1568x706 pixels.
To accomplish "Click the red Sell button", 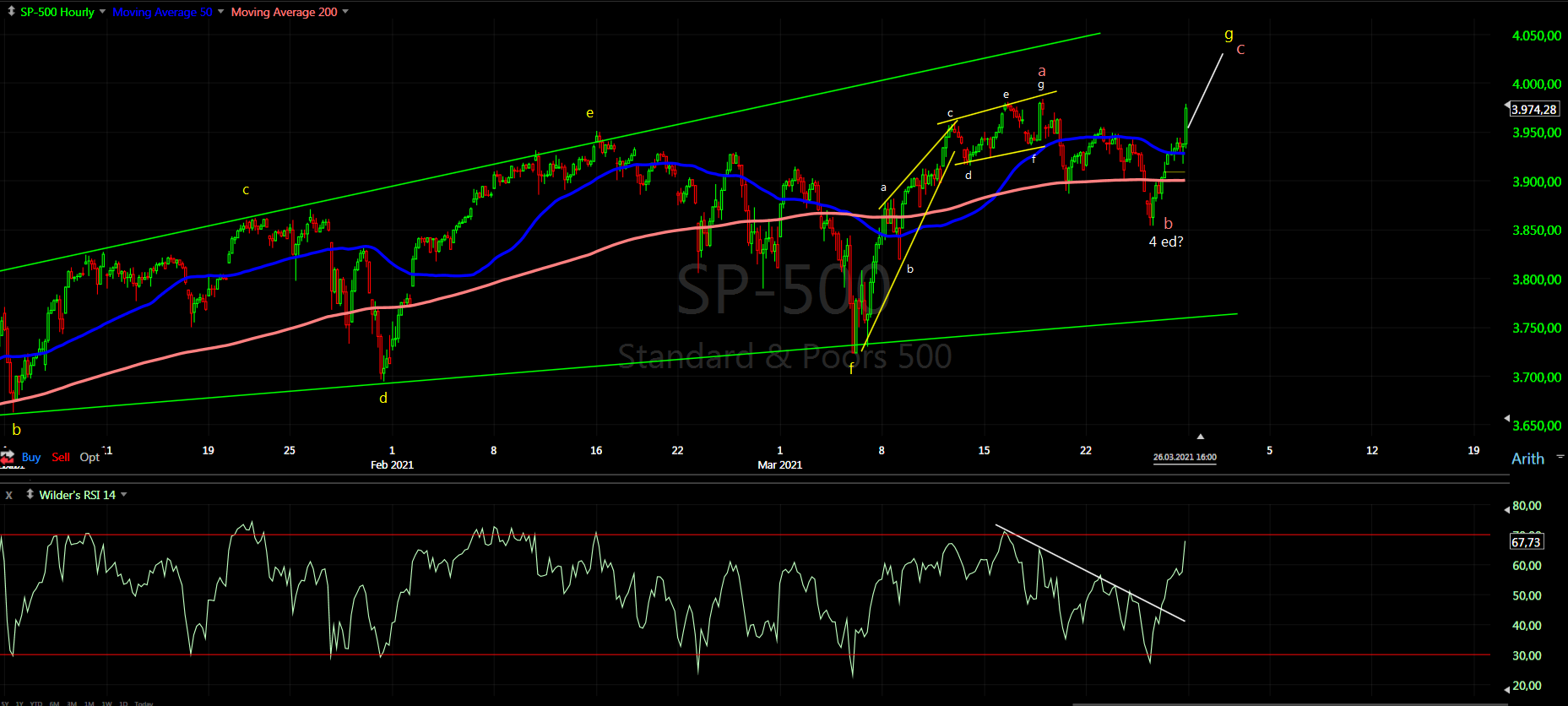I will (61, 457).
